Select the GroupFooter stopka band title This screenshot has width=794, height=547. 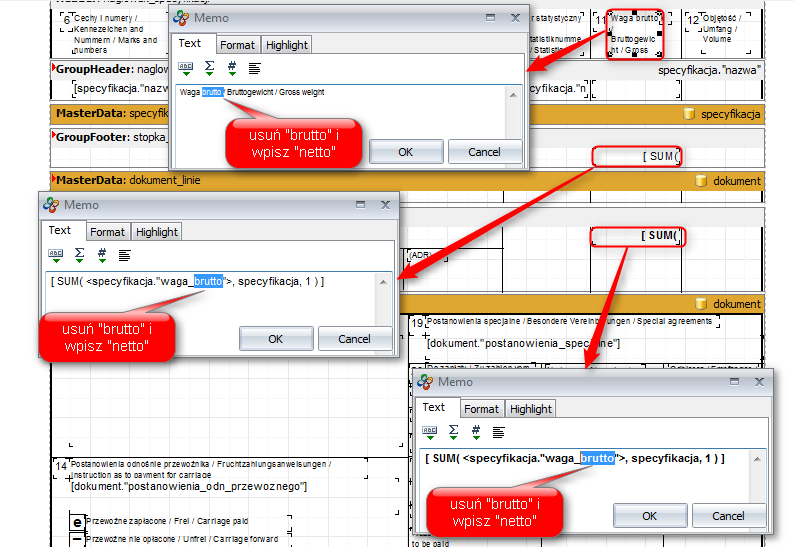click(110, 137)
